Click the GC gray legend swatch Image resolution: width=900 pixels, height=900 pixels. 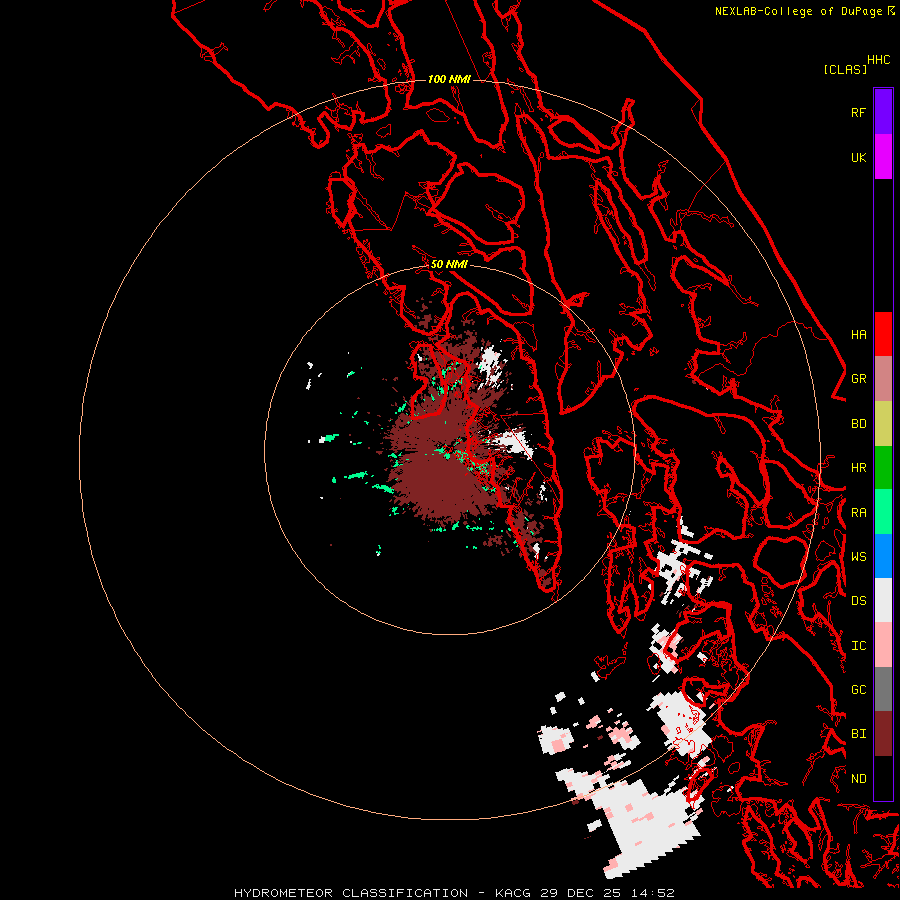click(x=883, y=689)
